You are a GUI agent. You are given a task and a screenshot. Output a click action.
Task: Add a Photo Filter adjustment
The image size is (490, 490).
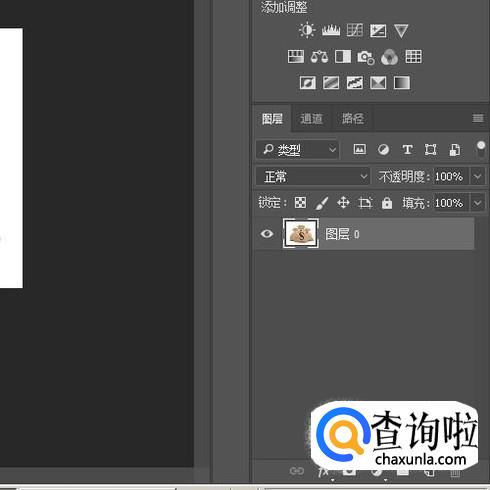(x=366, y=57)
